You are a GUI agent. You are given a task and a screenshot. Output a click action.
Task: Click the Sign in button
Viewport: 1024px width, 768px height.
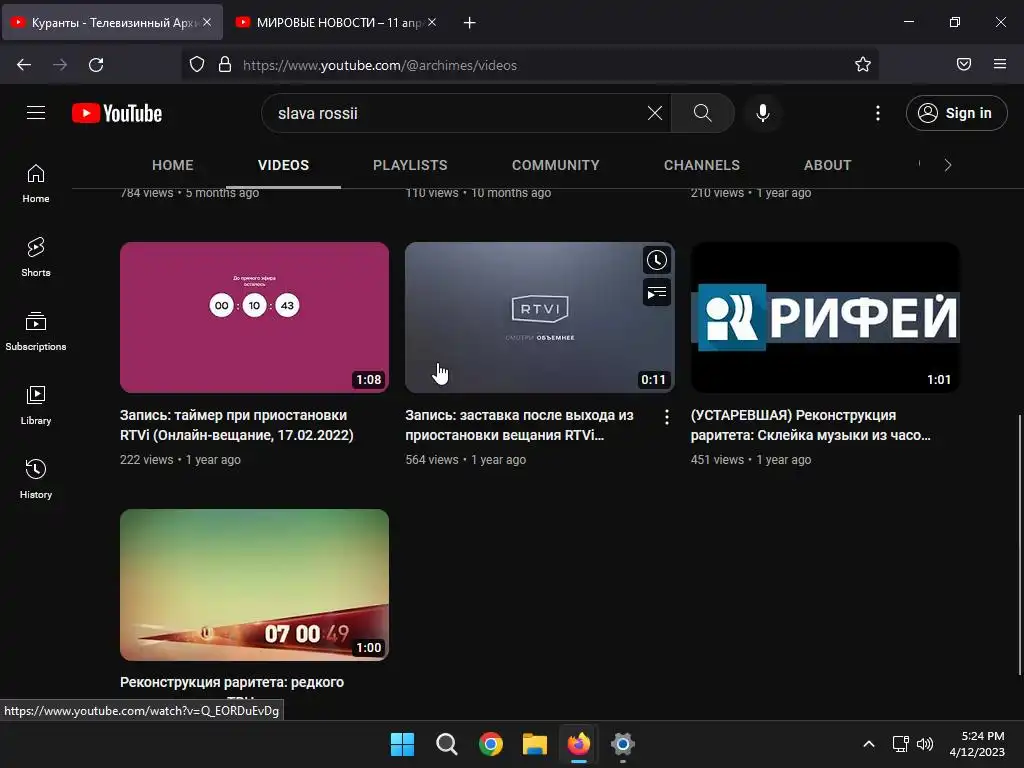(956, 113)
